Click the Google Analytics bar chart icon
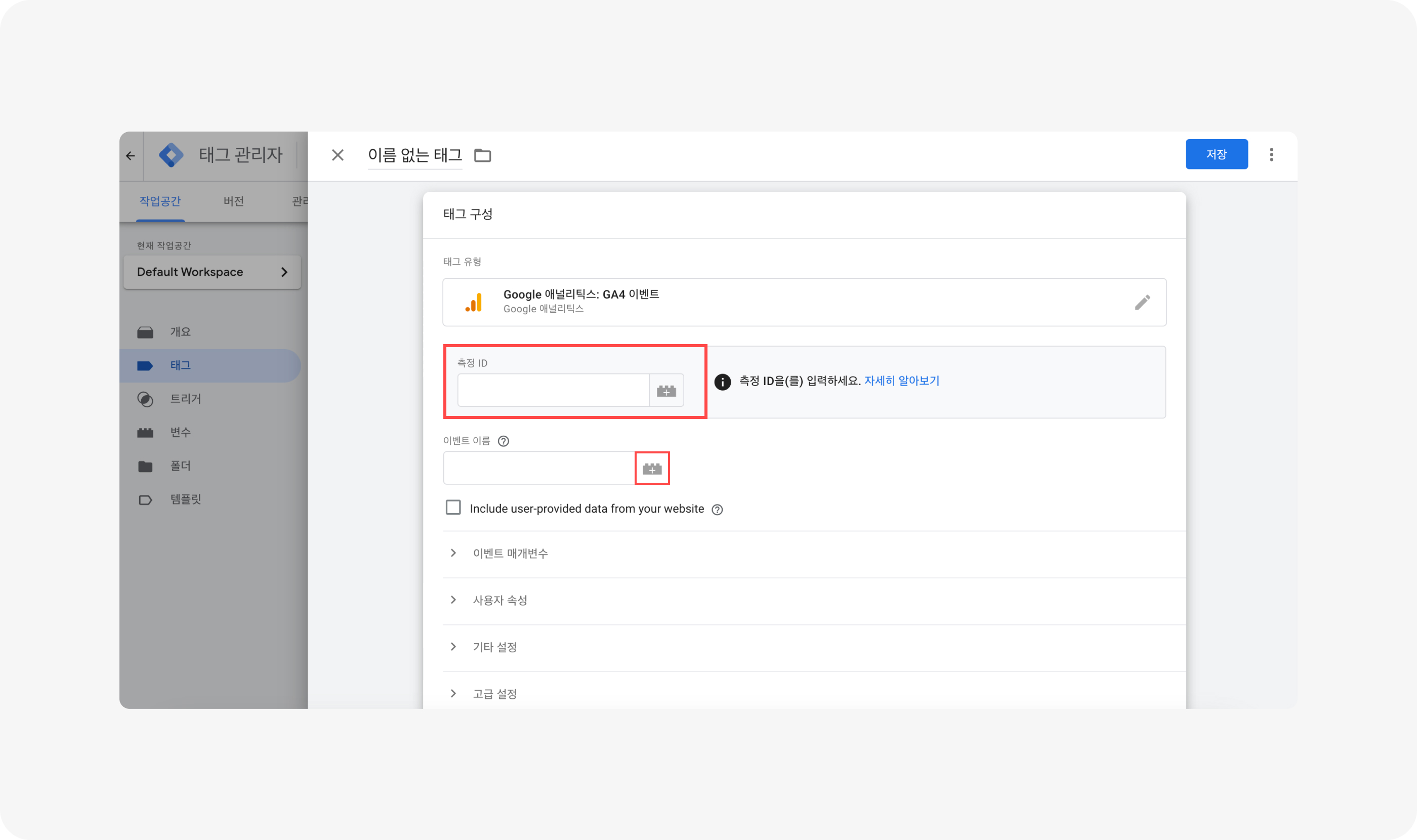Screen dimensions: 1417x840 tap(474, 302)
